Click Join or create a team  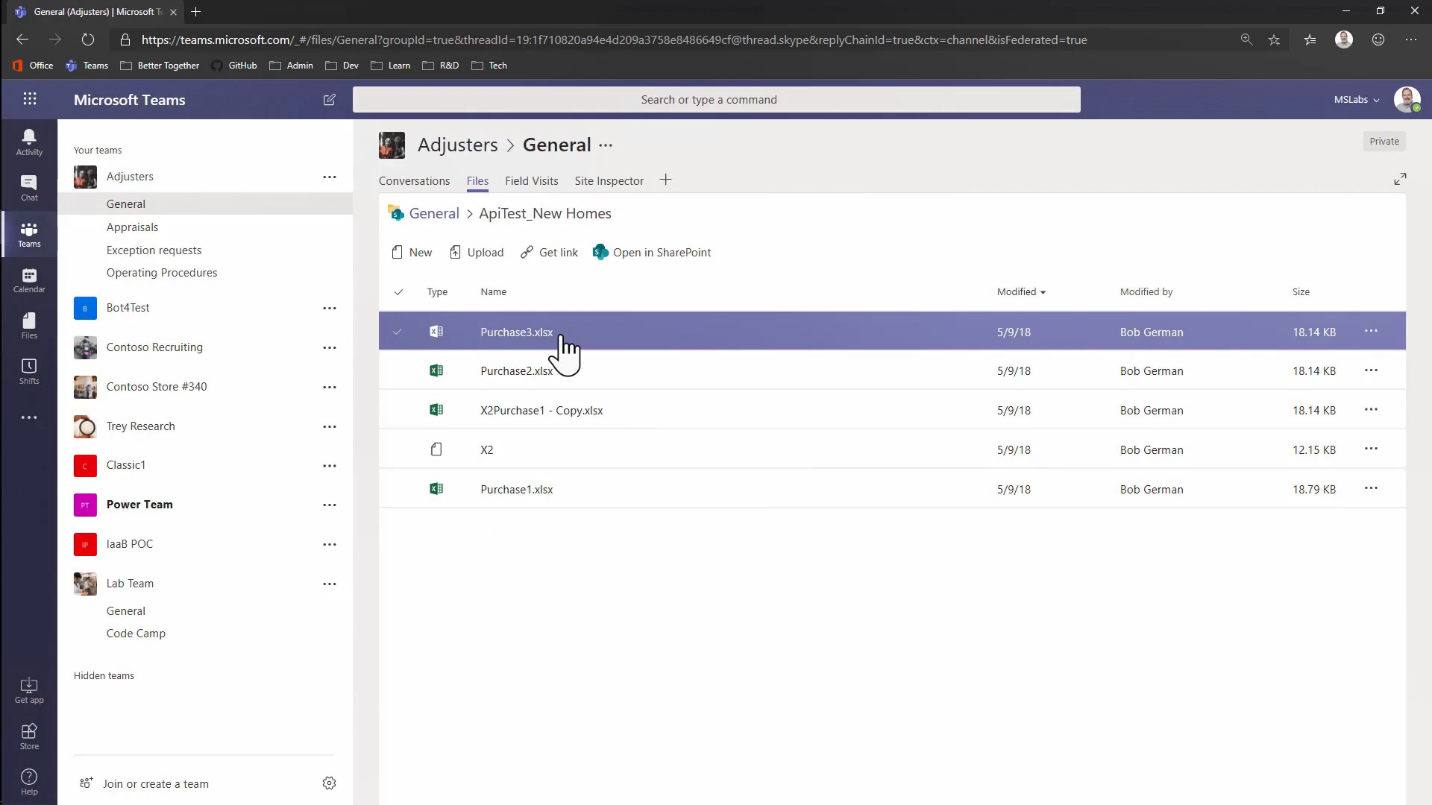click(x=144, y=784)
